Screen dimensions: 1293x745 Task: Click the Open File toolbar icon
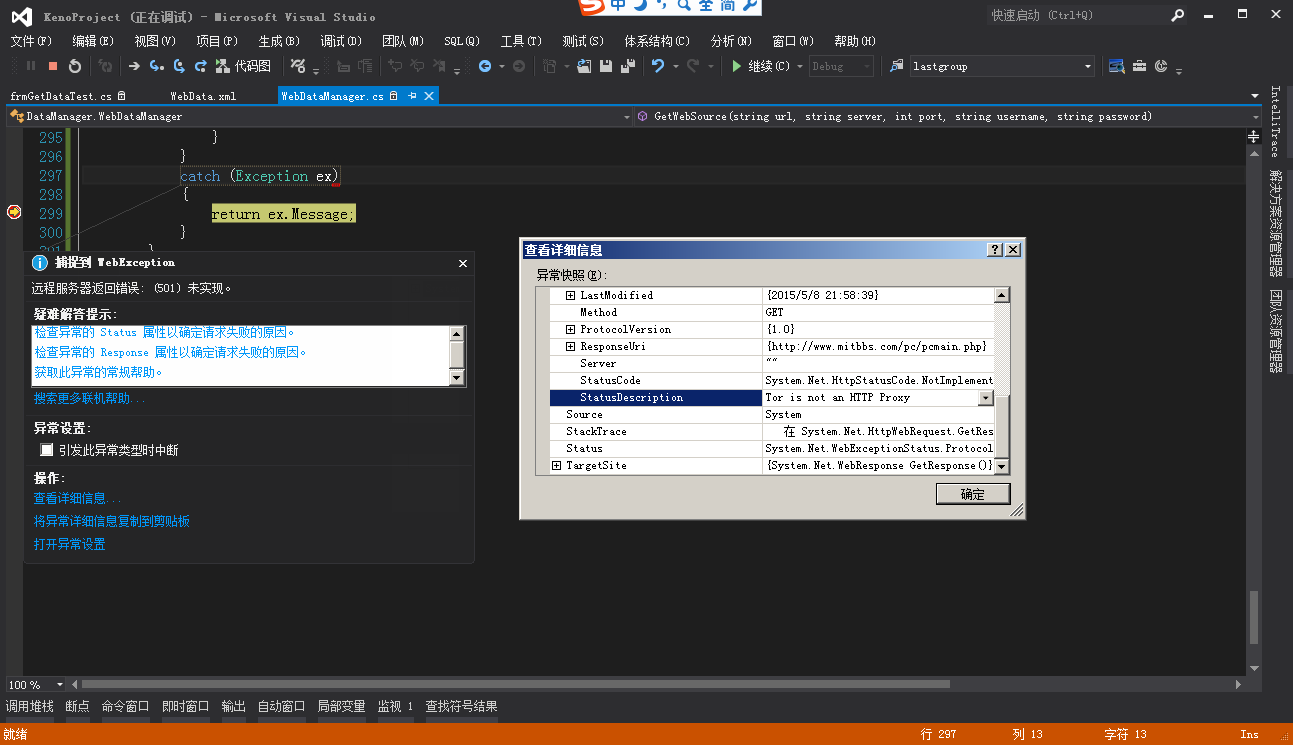coord(585,66)
